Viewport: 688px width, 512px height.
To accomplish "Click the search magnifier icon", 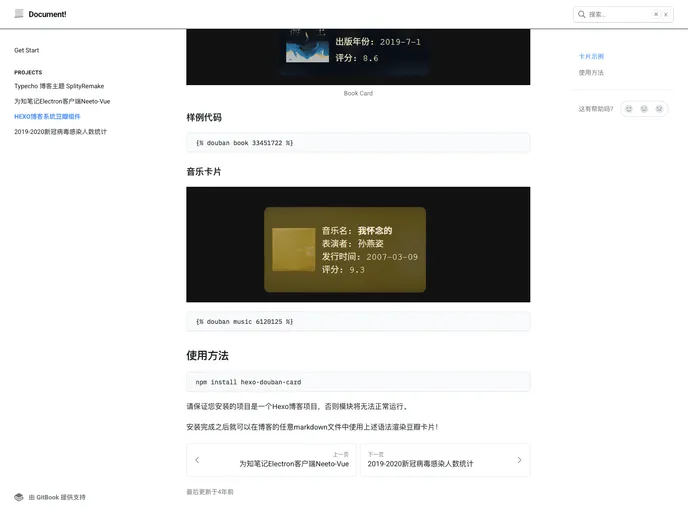I will (581, 14).
